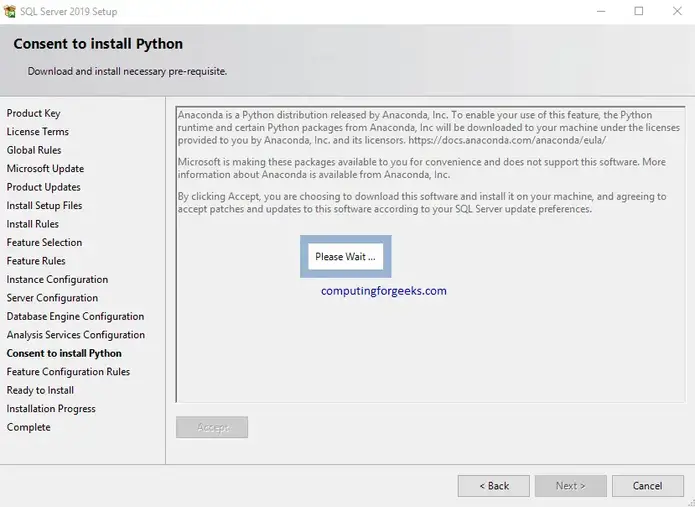Select Feature Selection step

pyautogui.click(x=44, y=242)
